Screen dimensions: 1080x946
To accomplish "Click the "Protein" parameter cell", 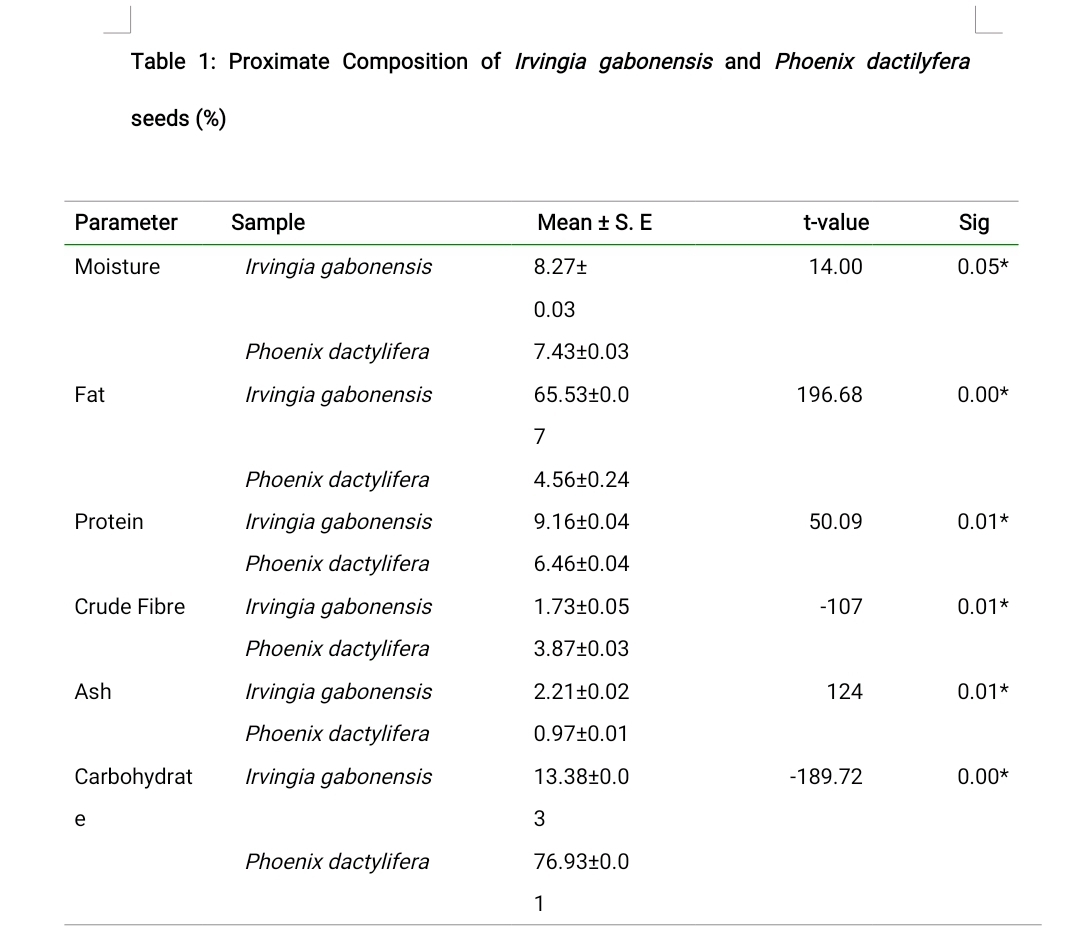I will click(109, 522).
